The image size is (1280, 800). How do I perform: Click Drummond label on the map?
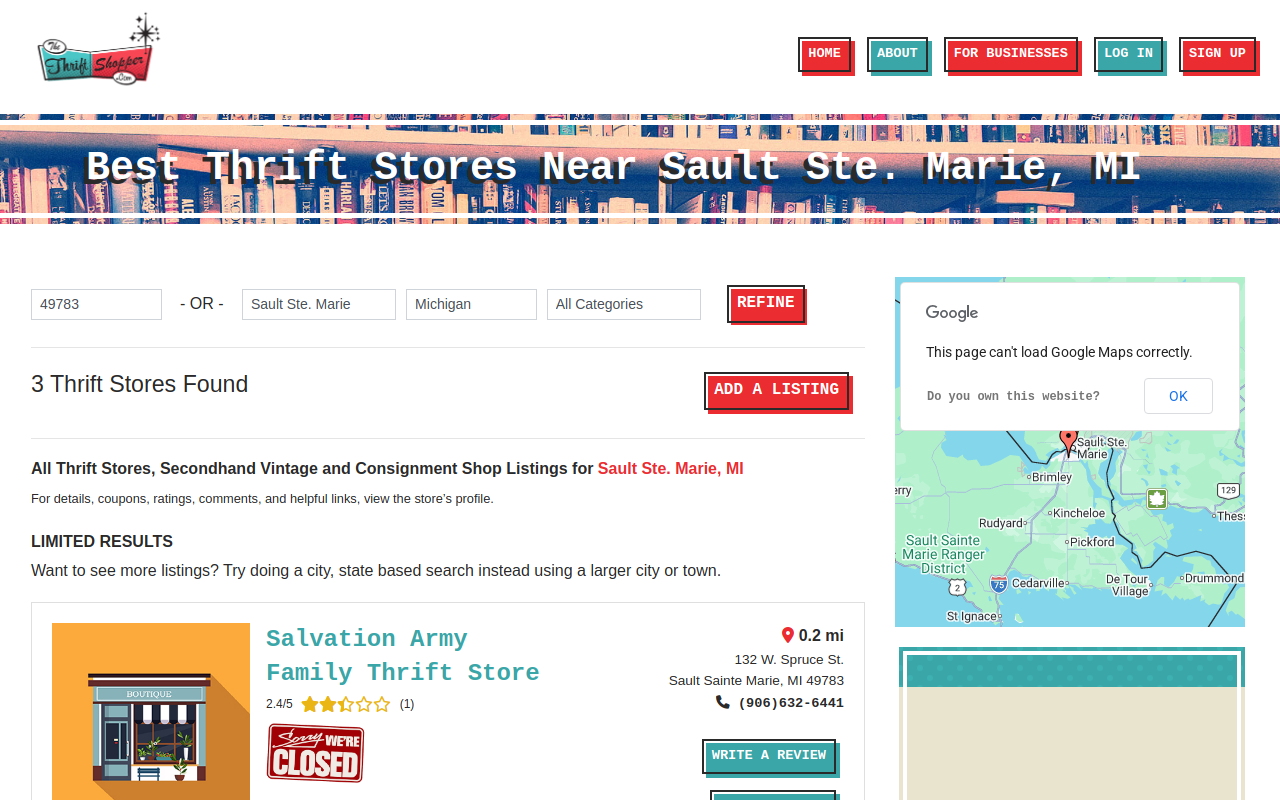(x=1215, y=578)
